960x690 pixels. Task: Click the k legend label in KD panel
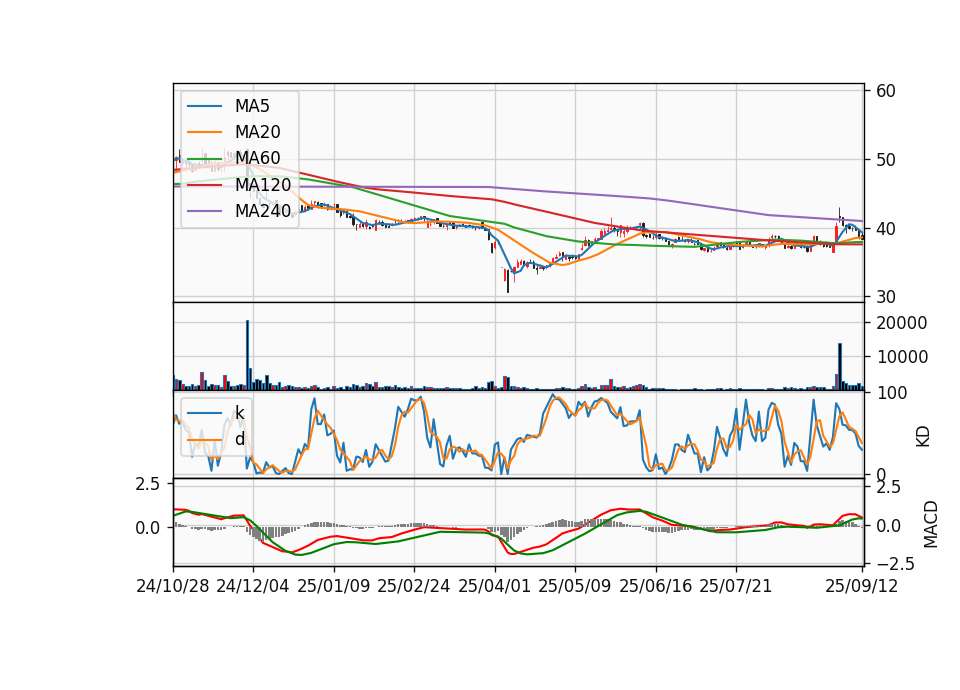click(239, 413)
